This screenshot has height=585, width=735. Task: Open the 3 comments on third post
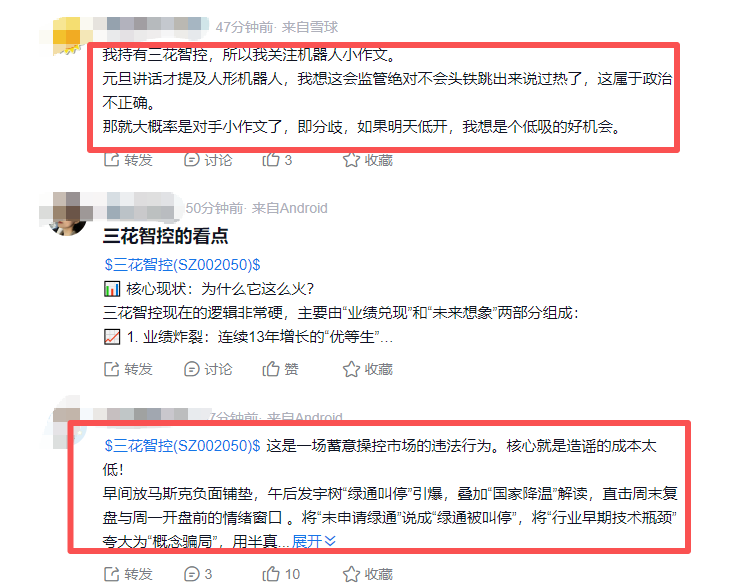(198, 574)
